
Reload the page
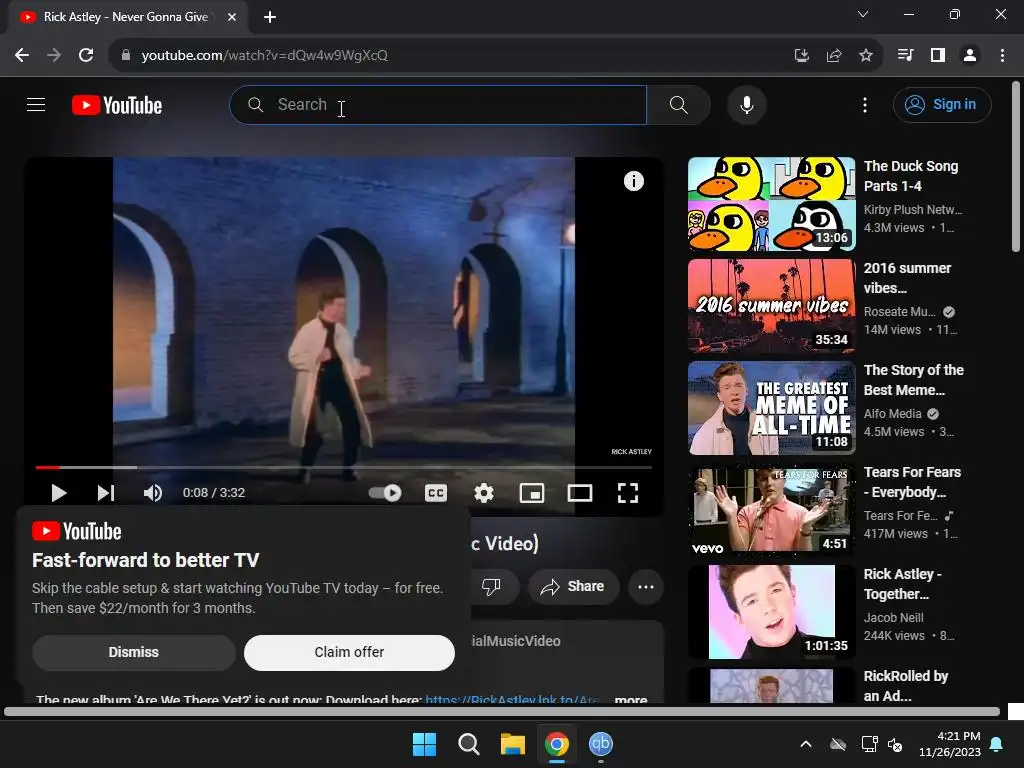[x=86, y=56]
